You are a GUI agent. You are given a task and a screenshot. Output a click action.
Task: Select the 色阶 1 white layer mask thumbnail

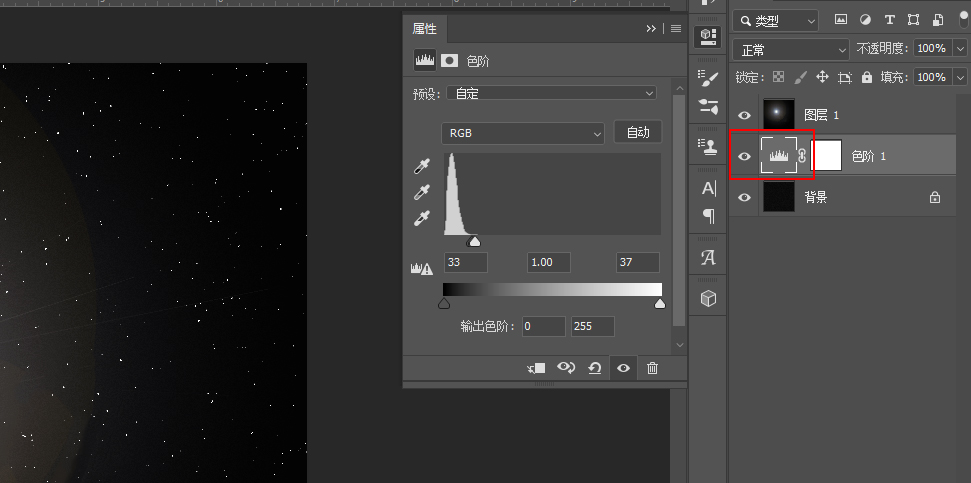(827, 155)
